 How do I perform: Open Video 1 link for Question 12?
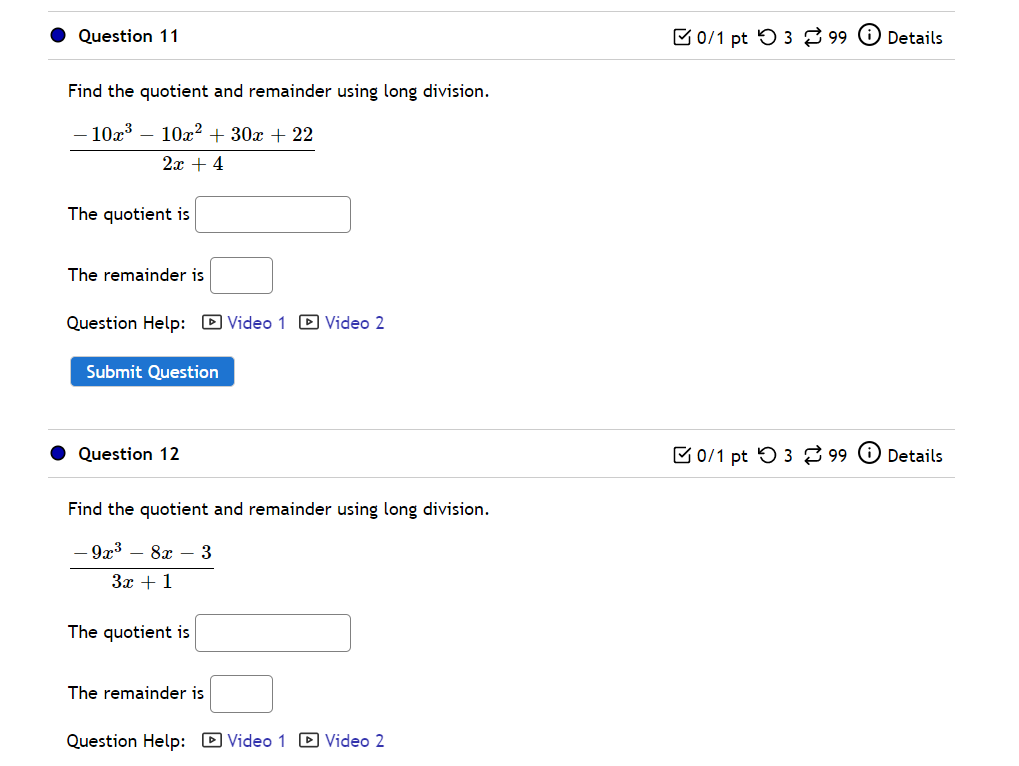257,740
